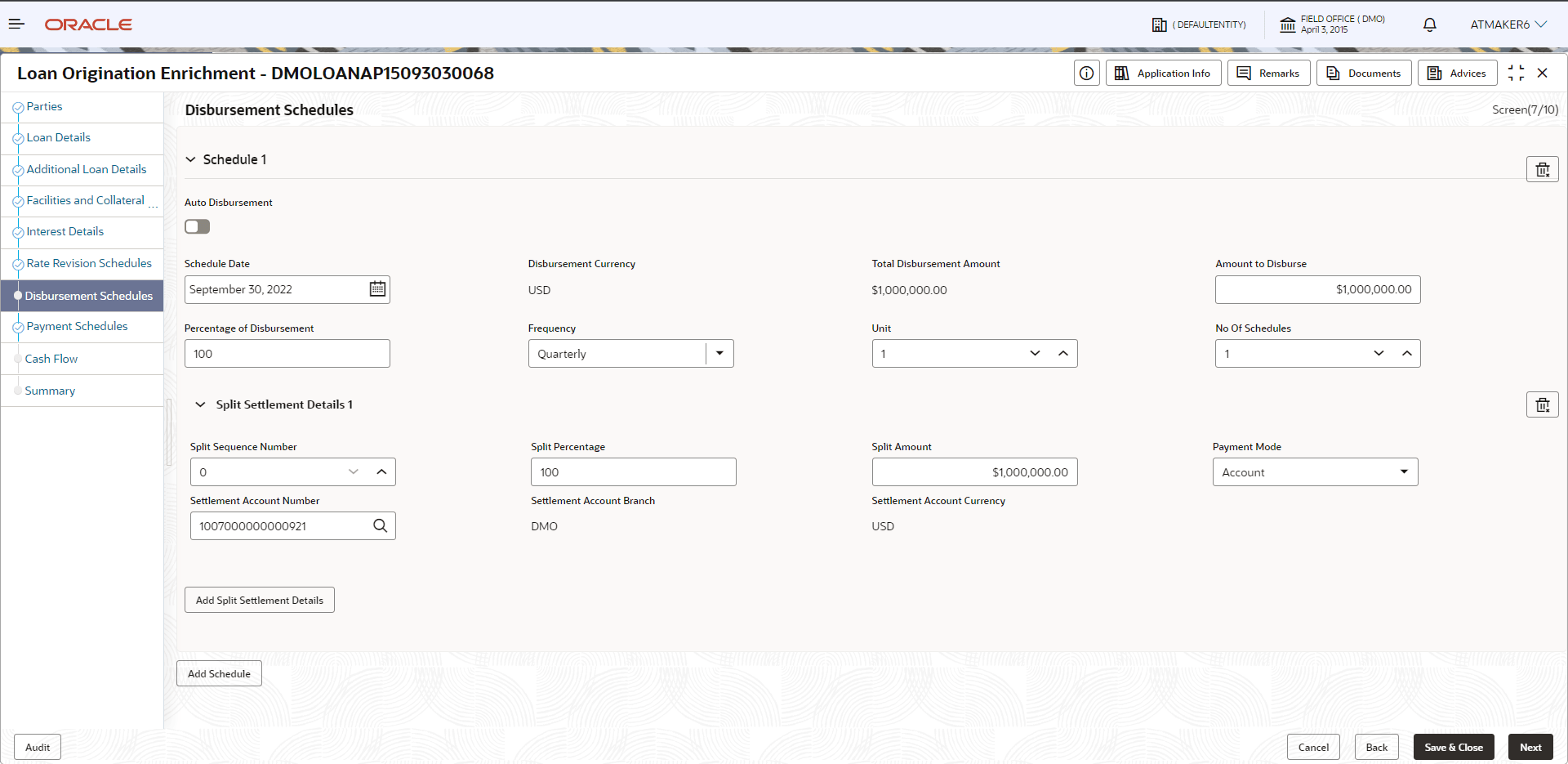
Task: Open the Advices panel
Action: click(x=1458, y=73)
